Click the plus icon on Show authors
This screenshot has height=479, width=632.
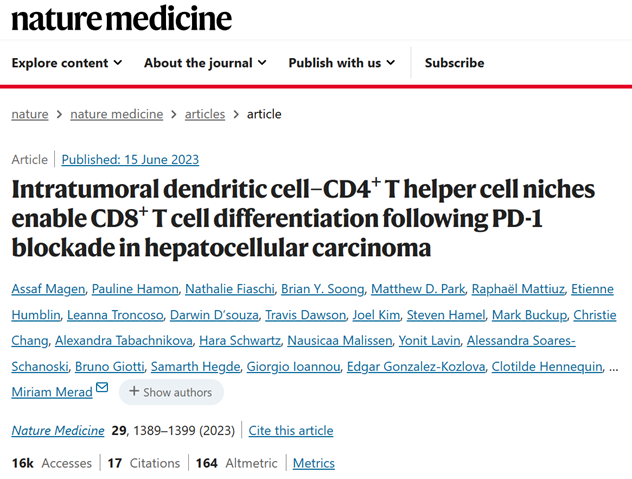tap(134, 391)
